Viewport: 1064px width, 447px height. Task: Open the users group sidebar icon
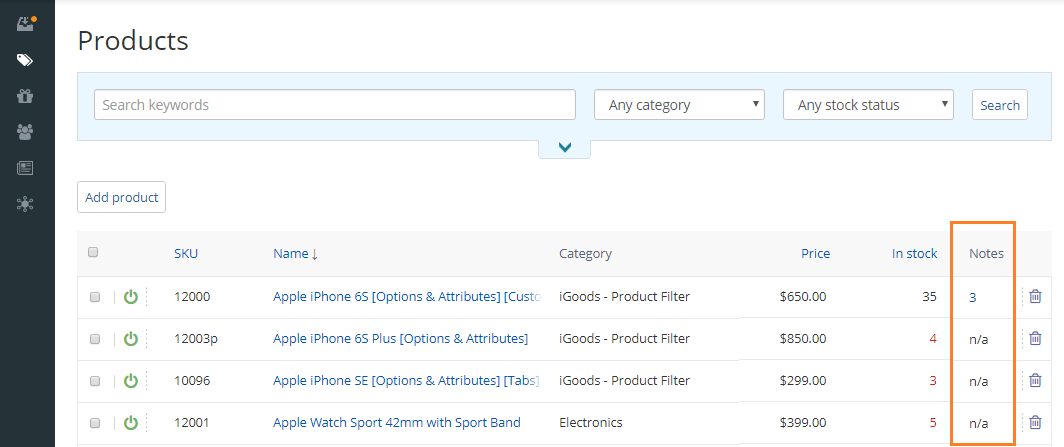25,132
